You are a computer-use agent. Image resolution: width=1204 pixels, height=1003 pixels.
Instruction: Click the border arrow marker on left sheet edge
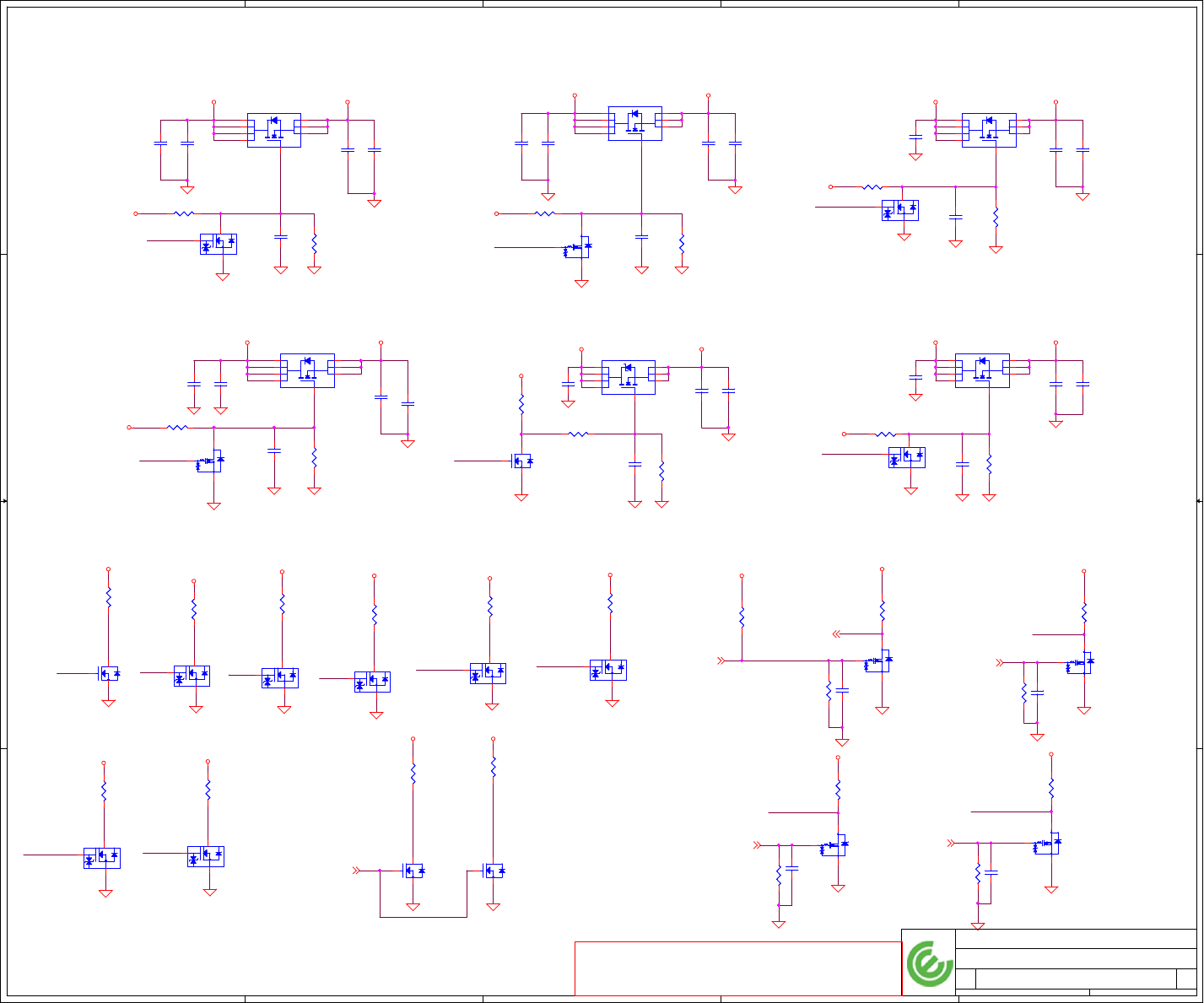coord(4,501)
